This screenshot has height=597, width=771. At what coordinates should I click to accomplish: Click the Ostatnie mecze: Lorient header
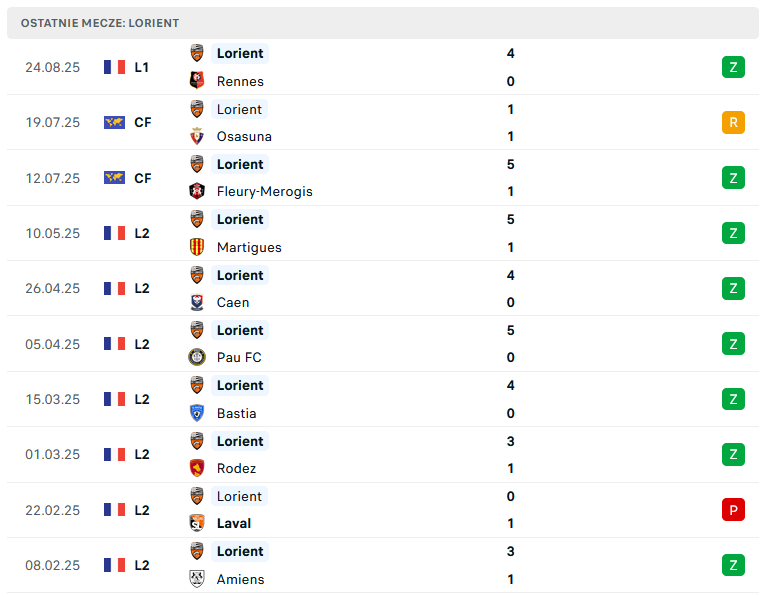click(383, 23)
